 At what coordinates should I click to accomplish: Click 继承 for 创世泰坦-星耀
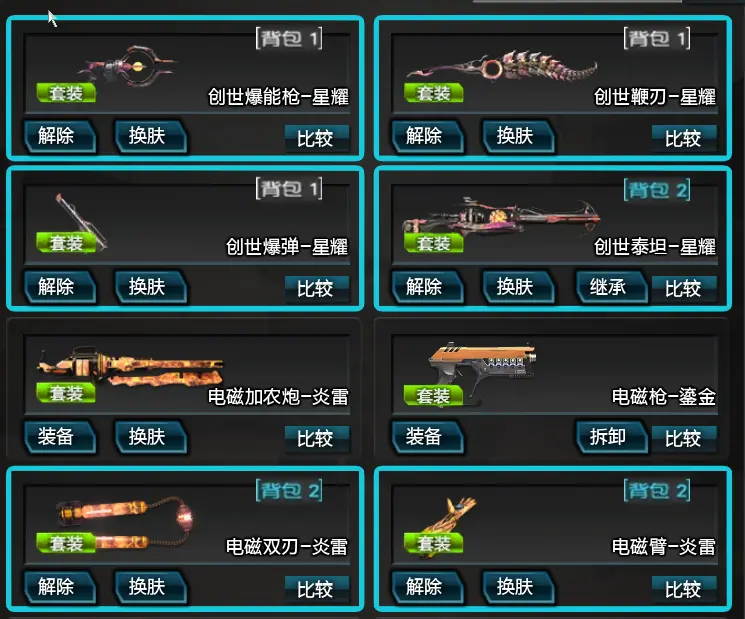click(x=611, y=287)
